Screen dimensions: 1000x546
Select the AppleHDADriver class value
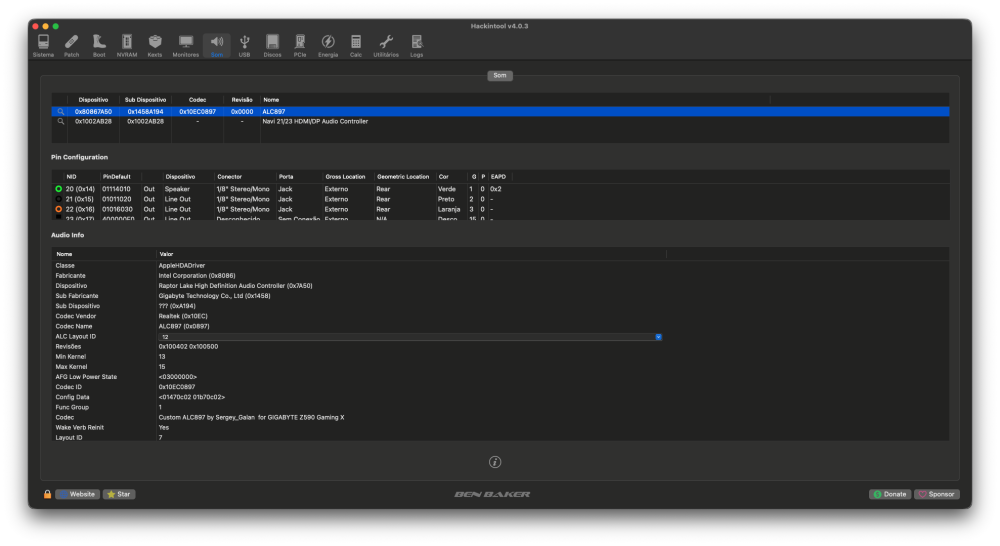point(182,265)
